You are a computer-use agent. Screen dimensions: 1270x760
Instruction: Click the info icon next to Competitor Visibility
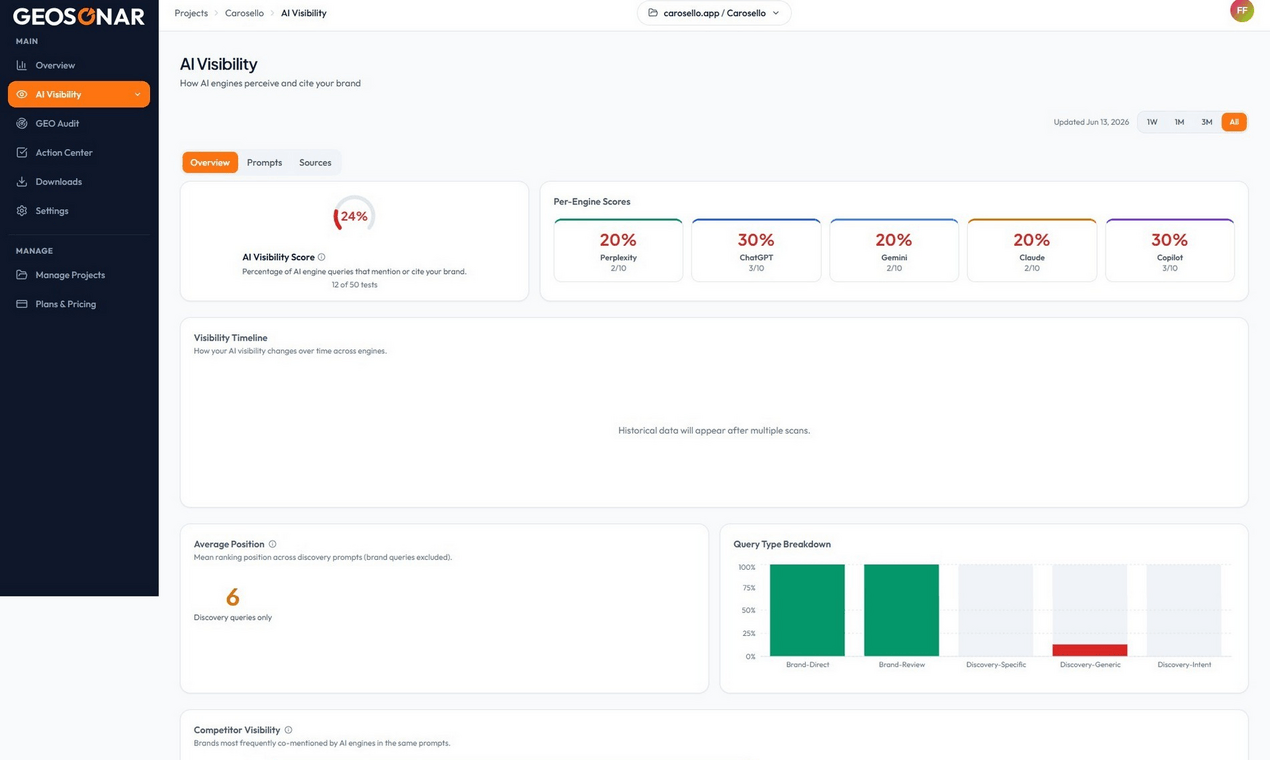(288, 730)
